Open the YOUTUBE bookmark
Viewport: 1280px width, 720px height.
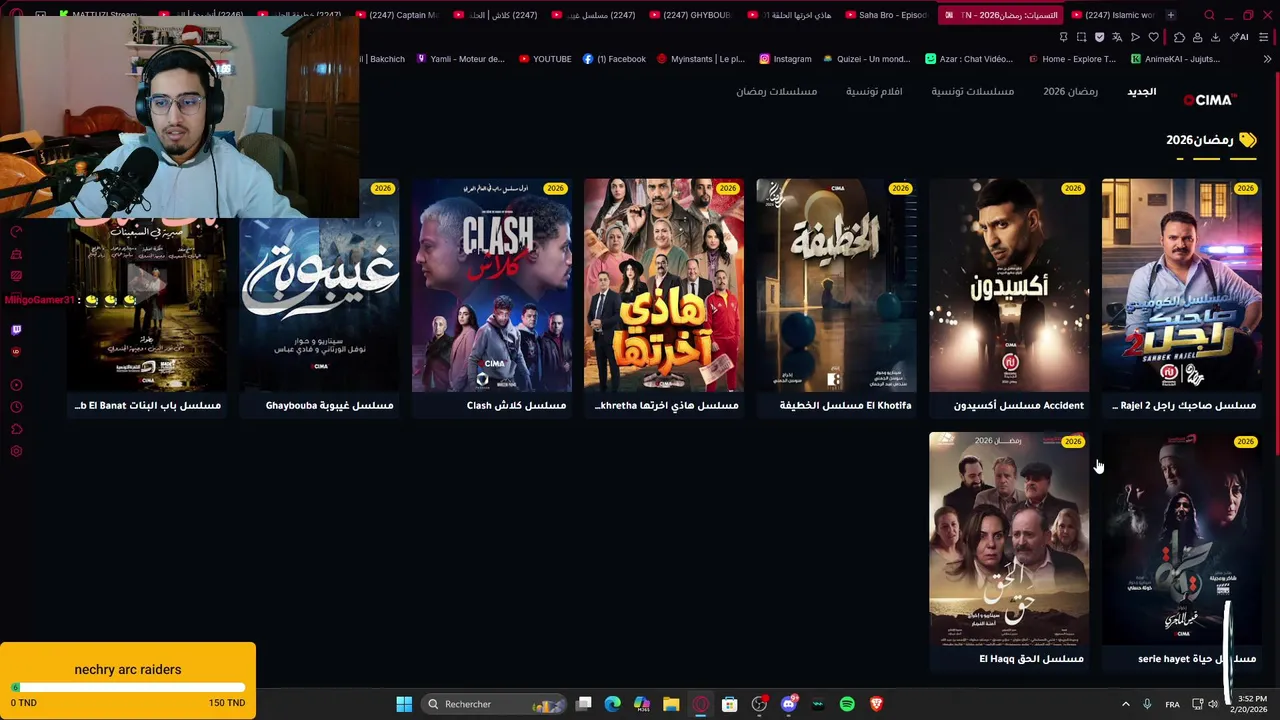pyautogui.click(x=545, y=59)
